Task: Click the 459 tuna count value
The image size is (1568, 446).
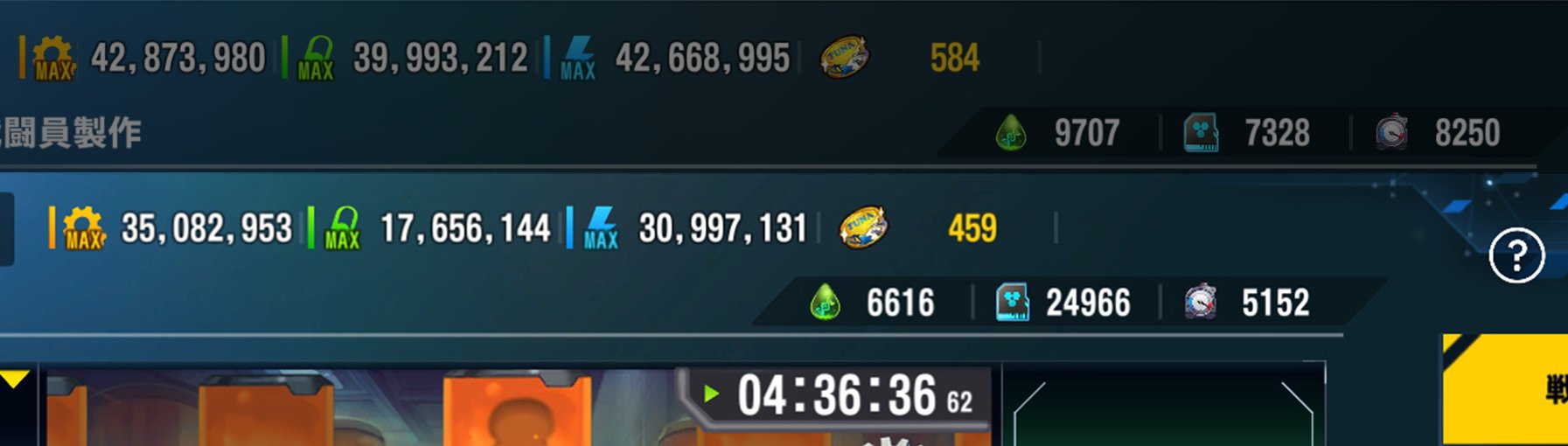Action: (972, 229)
